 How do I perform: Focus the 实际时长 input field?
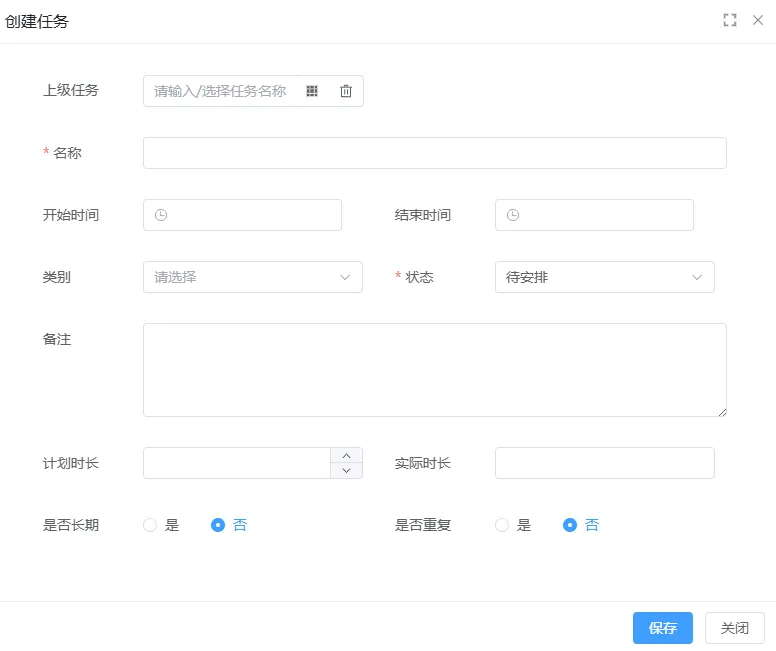pos(604,463)
